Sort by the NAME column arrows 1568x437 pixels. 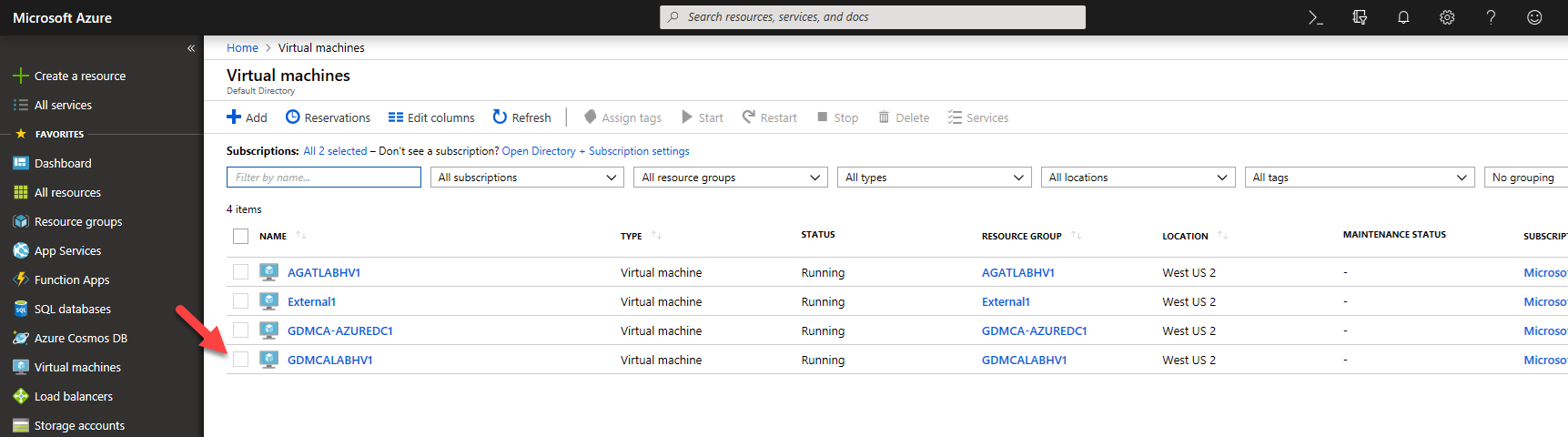coord(301,236)
